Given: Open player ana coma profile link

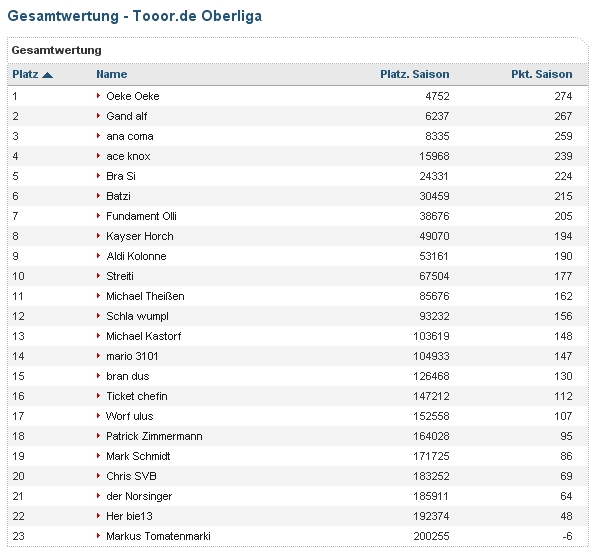Looking at the screenshot, I should [129, 136].
